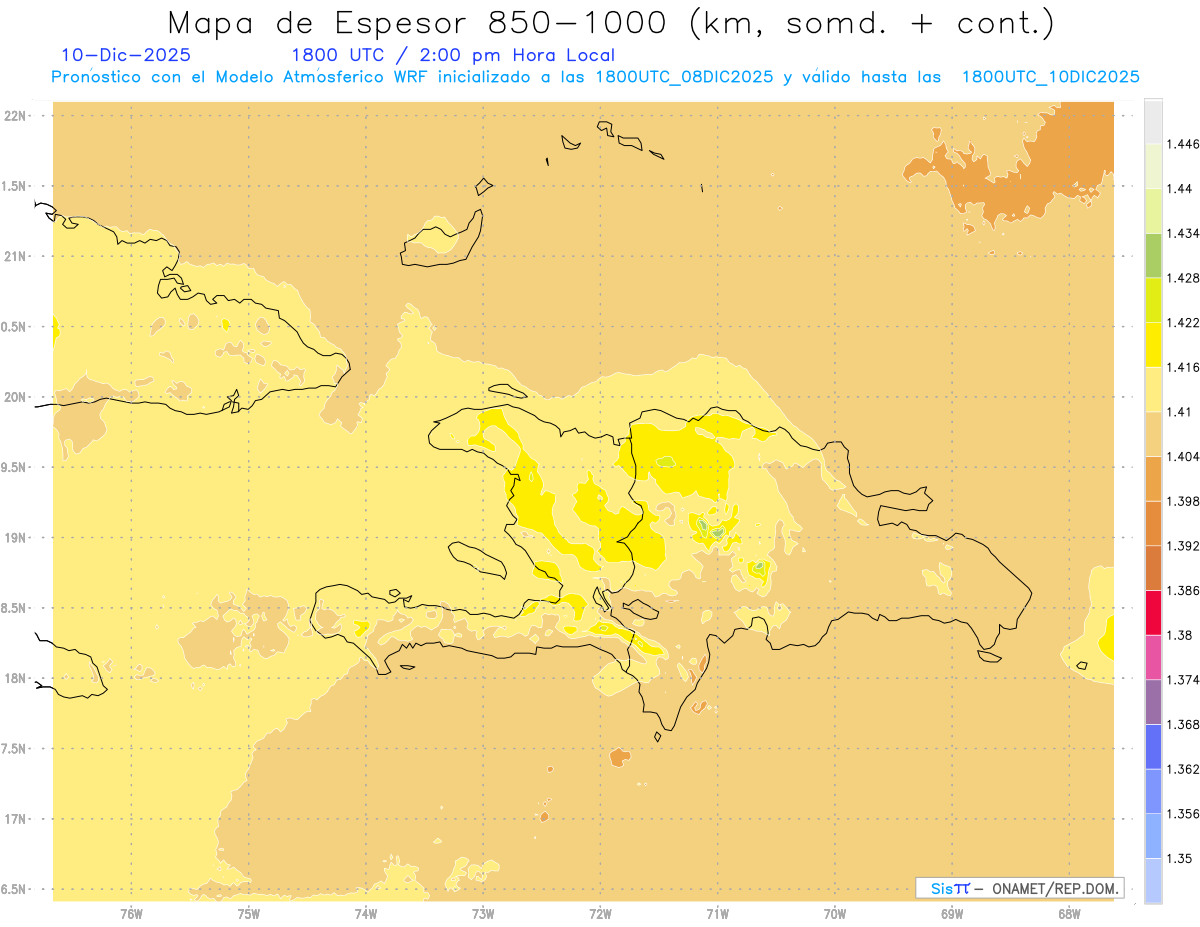The width and height of the screenshot is (1200, 927).
Task: Pick the pink swatch between 1.374 and 1.38
Action: [1153, 657]
